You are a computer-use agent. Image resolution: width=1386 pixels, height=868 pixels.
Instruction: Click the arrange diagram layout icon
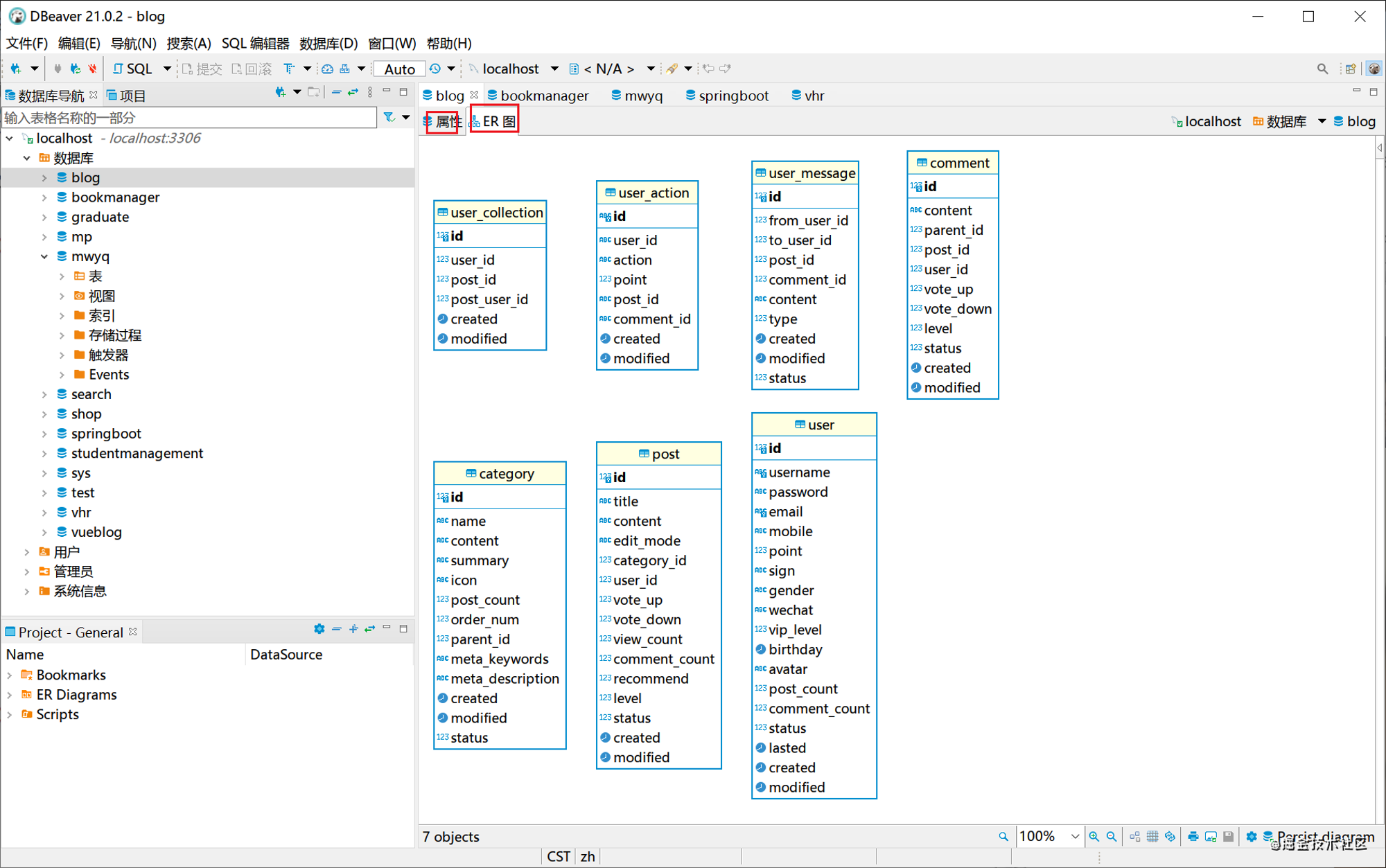(x=1134, y=836)
